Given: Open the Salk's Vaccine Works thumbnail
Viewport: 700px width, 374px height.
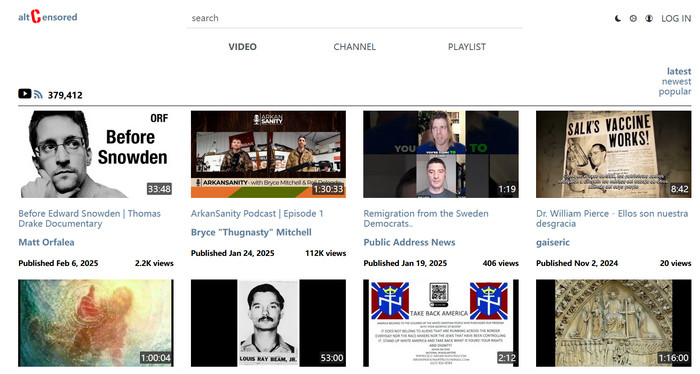Looking at the screenshot, I should click(x=613, y=154).
